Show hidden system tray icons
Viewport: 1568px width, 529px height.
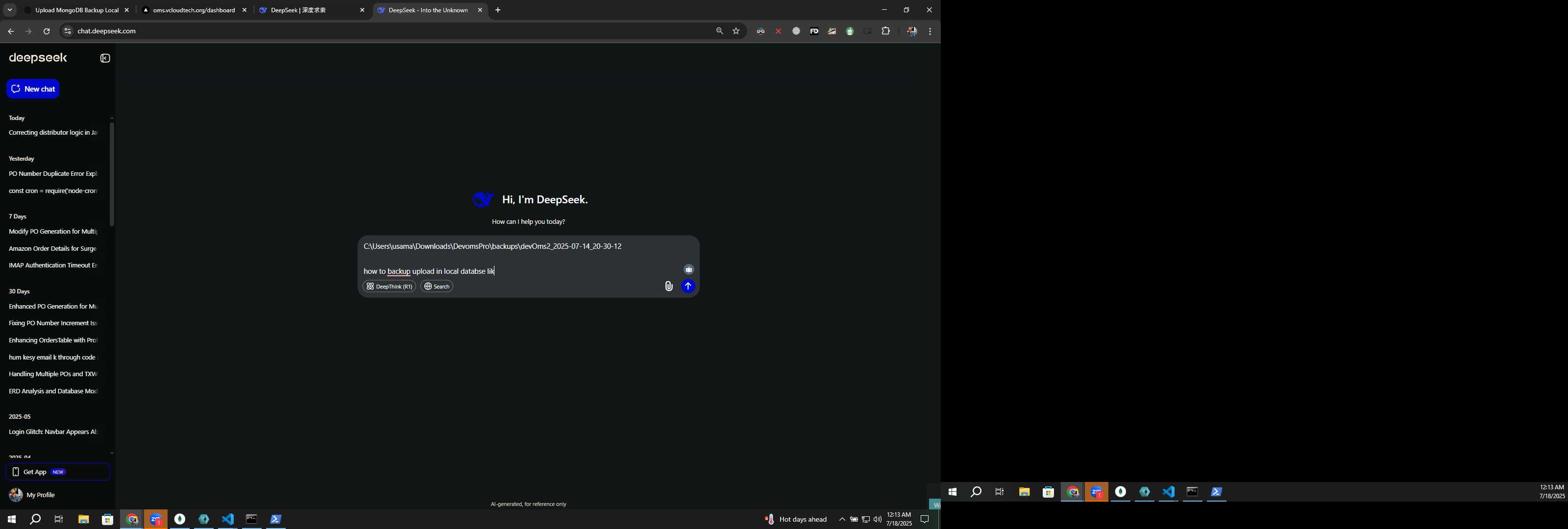tap(842, 519)
